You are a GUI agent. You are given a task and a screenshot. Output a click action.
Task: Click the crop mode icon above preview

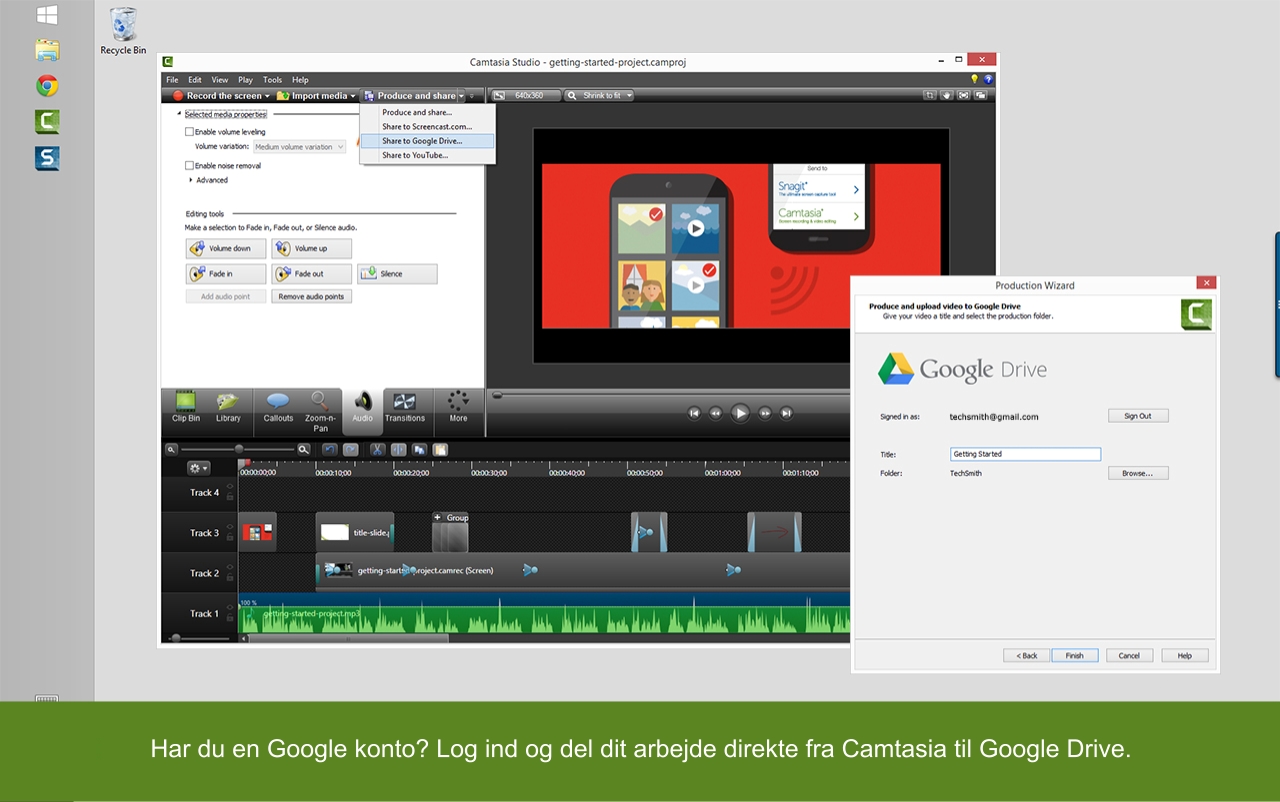point(930,95)
